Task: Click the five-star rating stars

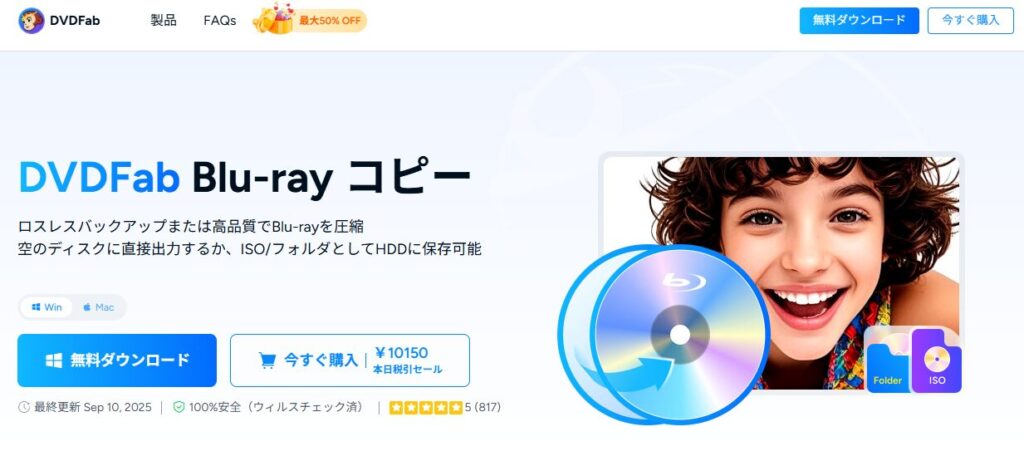Action: 426,408
